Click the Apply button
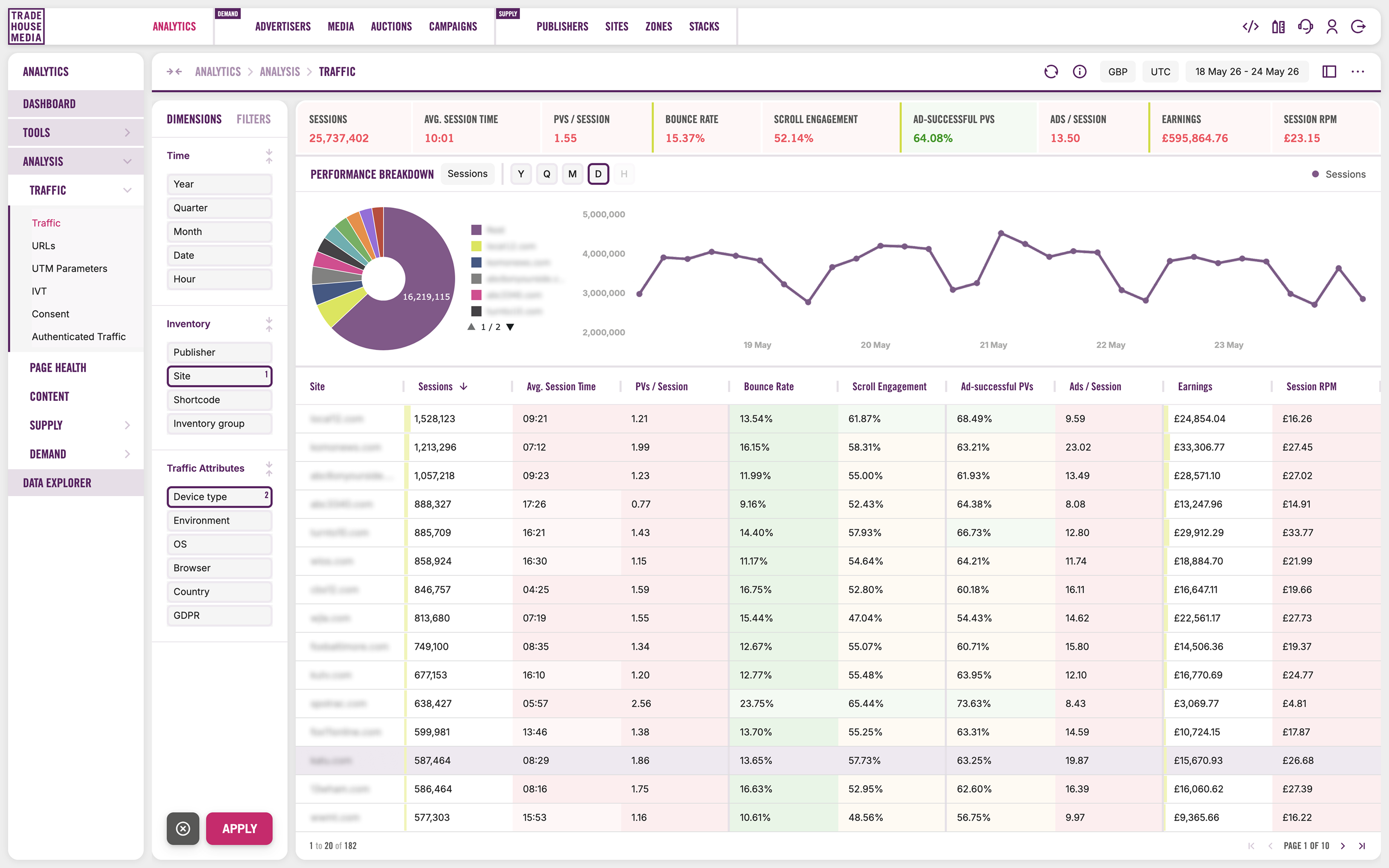This screenshot has height=868, width=1389. [x=239, y=828]
